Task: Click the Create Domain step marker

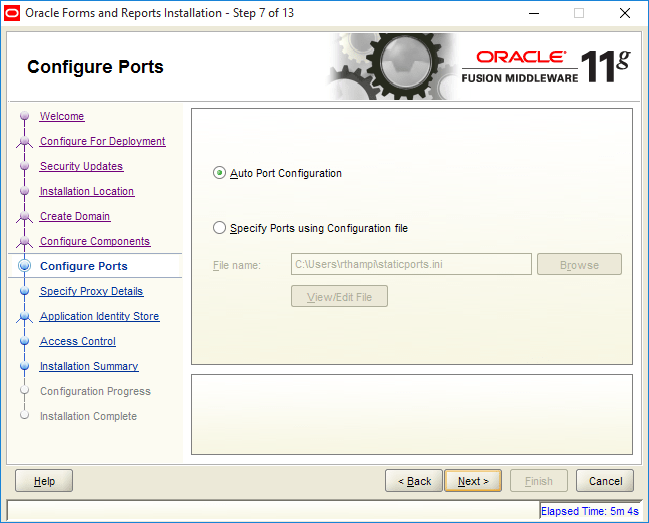Action: tap(24, 217)
